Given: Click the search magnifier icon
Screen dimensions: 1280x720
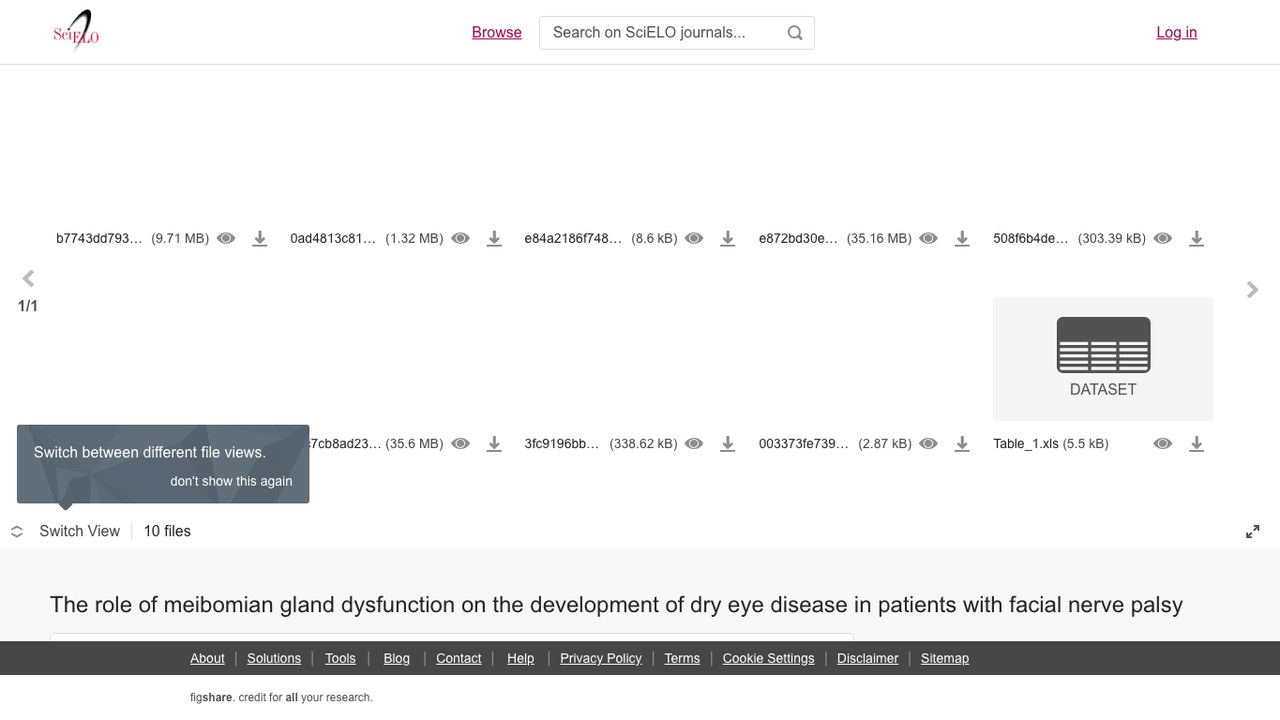Looking at the screenshot, I should pyautogui.click(x=795, y=33).
